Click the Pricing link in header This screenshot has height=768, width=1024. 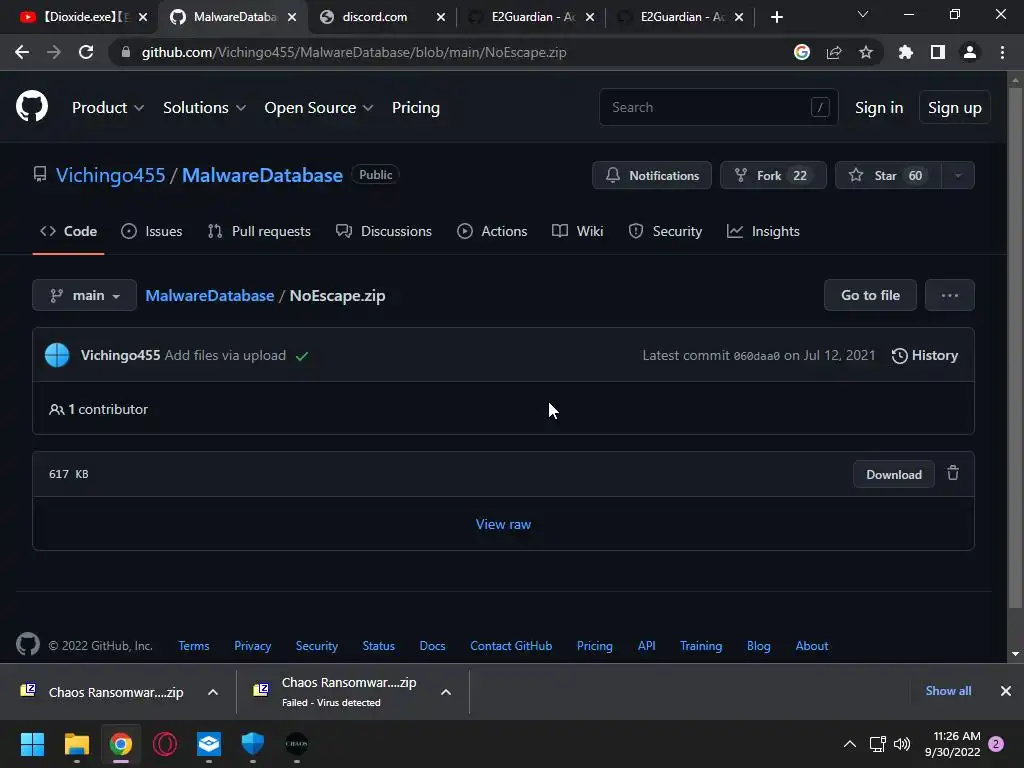415,108
